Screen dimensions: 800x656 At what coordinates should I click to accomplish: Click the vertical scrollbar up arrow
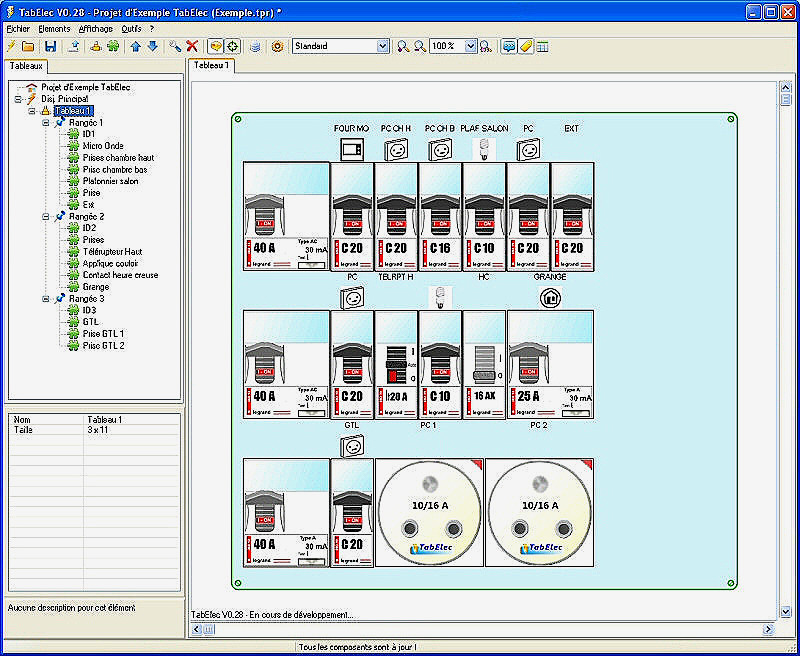785,87
